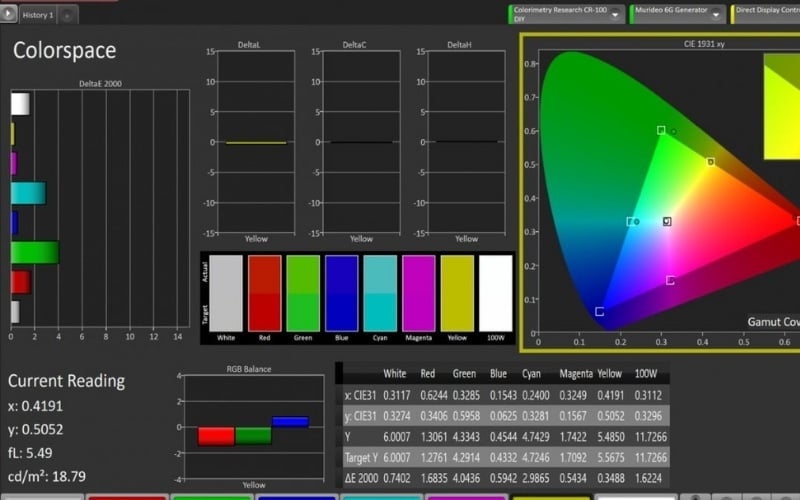Click the 'y: CIE31' row label

pyautogui.click(x=360, y=416)
